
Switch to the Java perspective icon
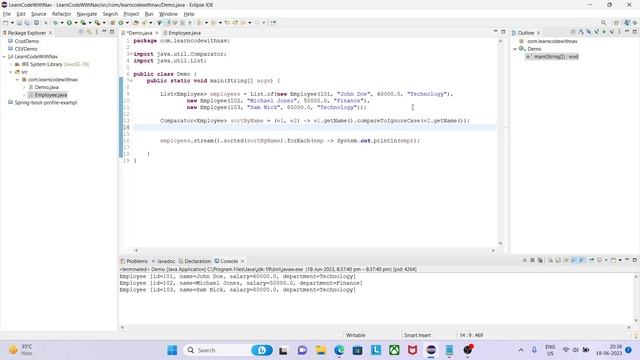coord(627,23)
